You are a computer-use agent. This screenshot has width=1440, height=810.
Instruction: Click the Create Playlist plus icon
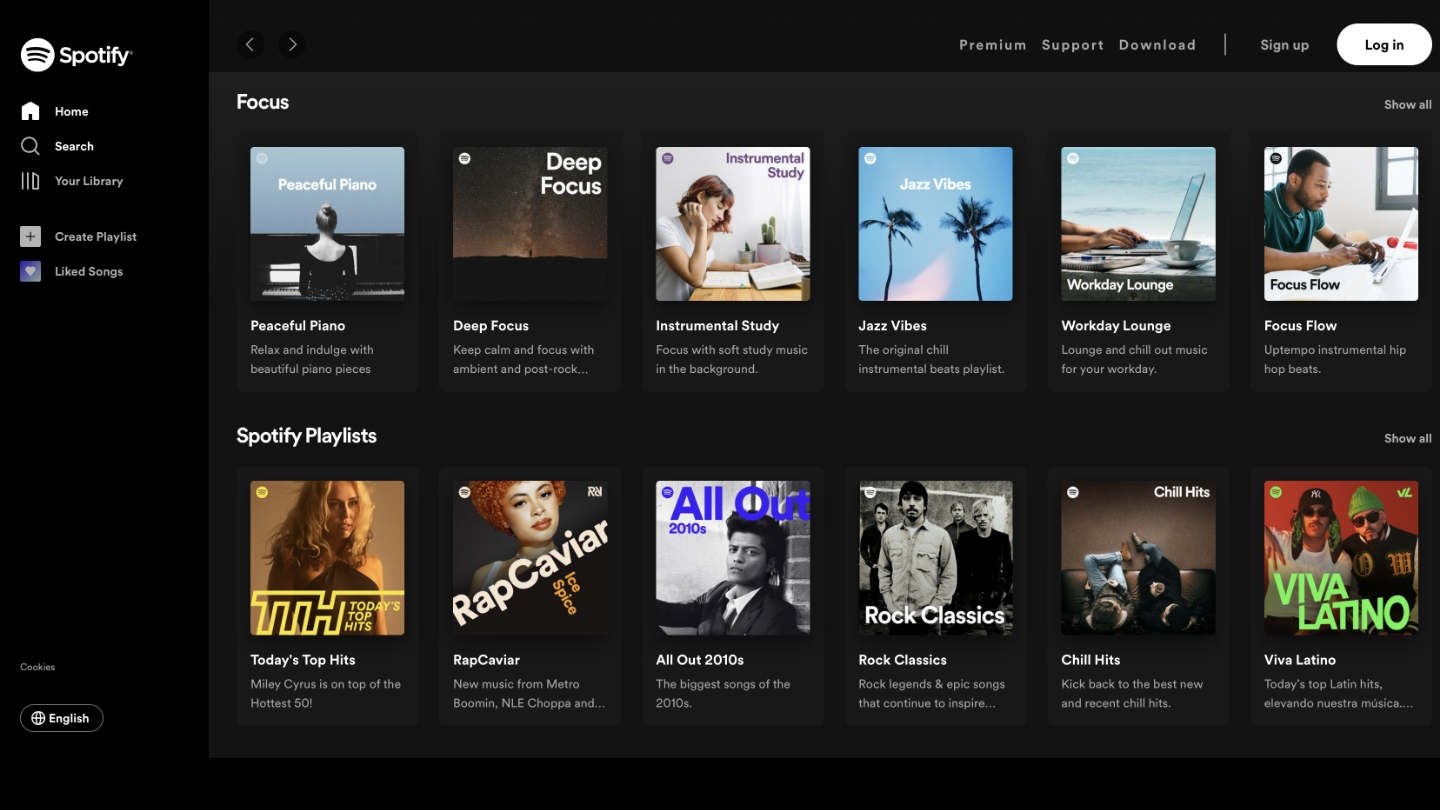click(30, 236)
